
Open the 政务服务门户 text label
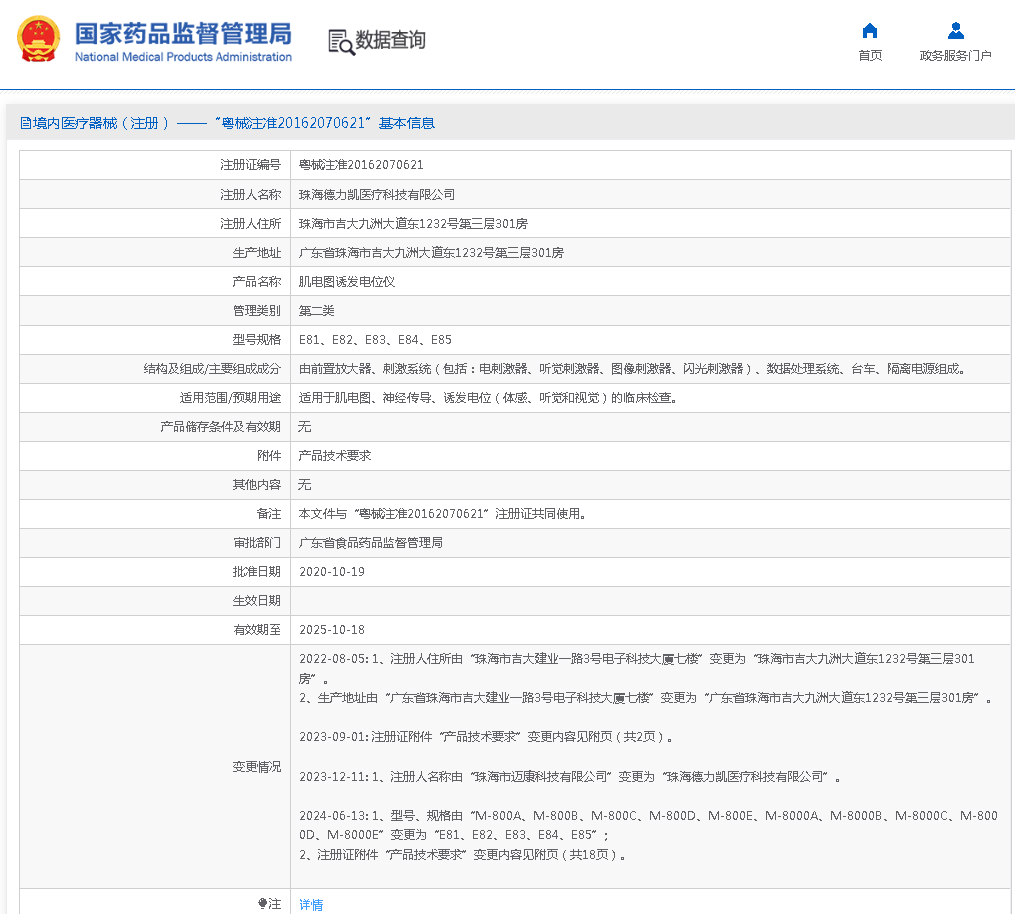(955, 56)
